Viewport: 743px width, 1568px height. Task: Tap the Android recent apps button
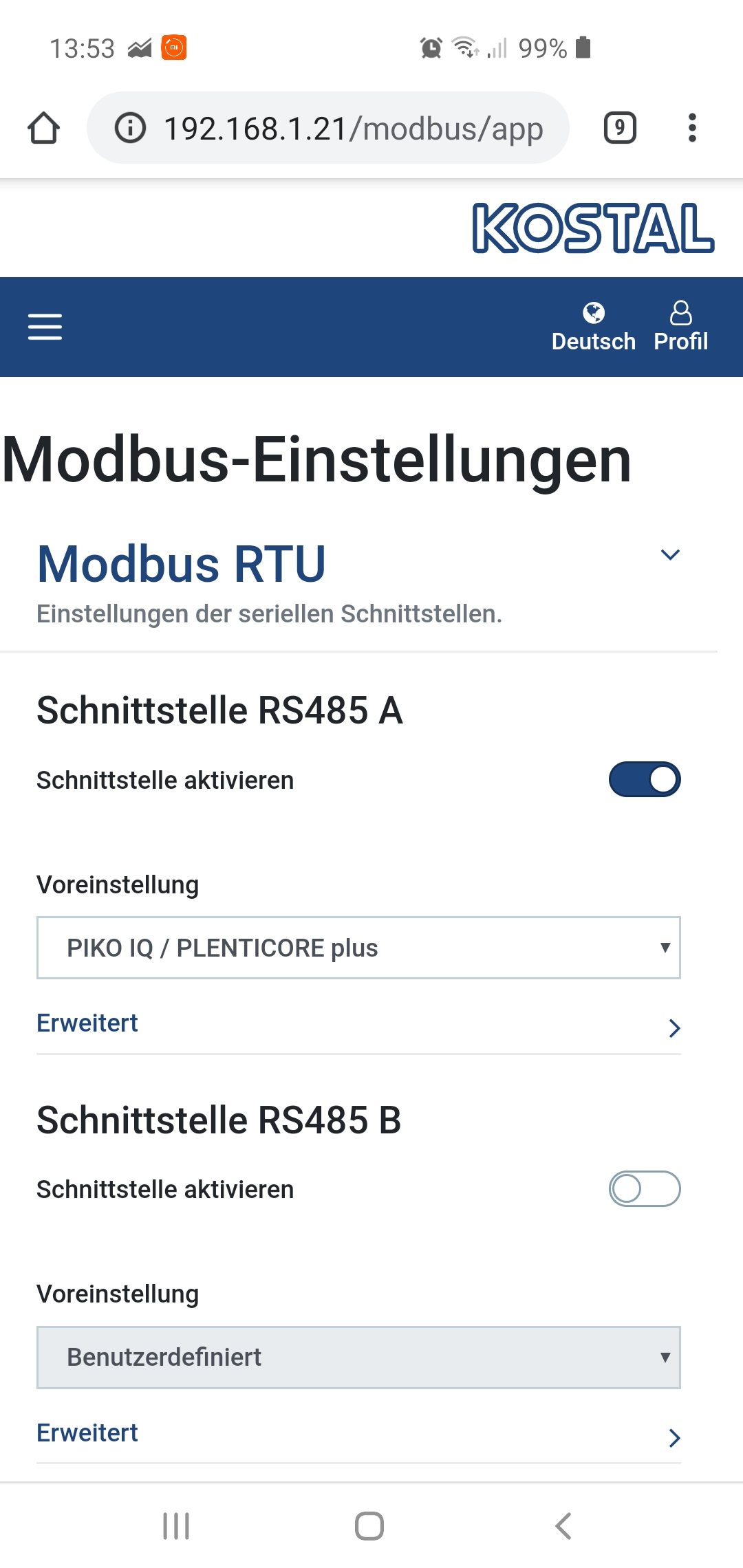[x=176, y=1526]
